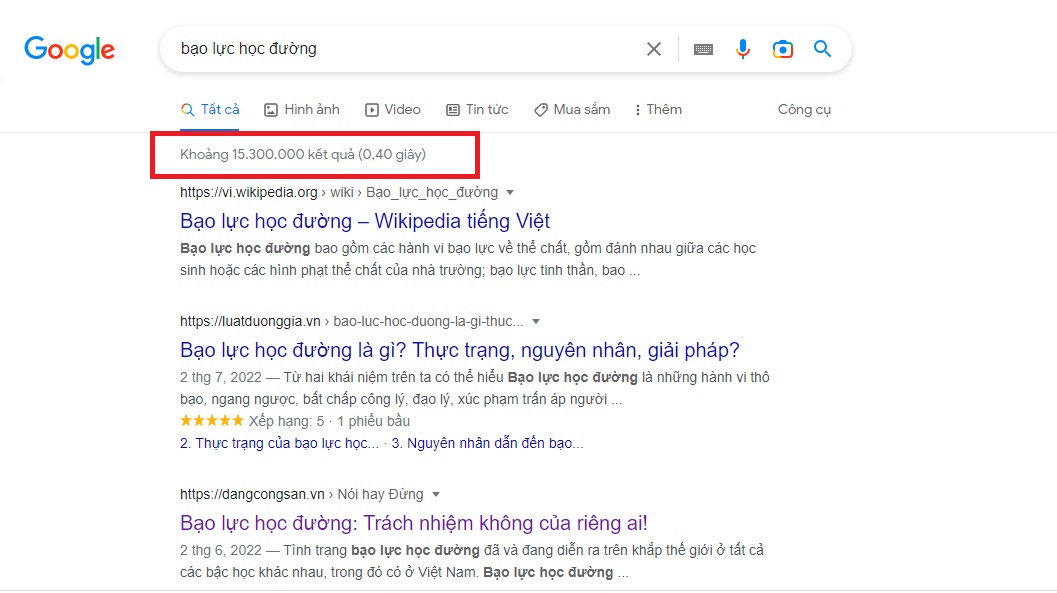
Task: Select the Tất cả tab
Action: pyautogui.click(x=210, y=110)
